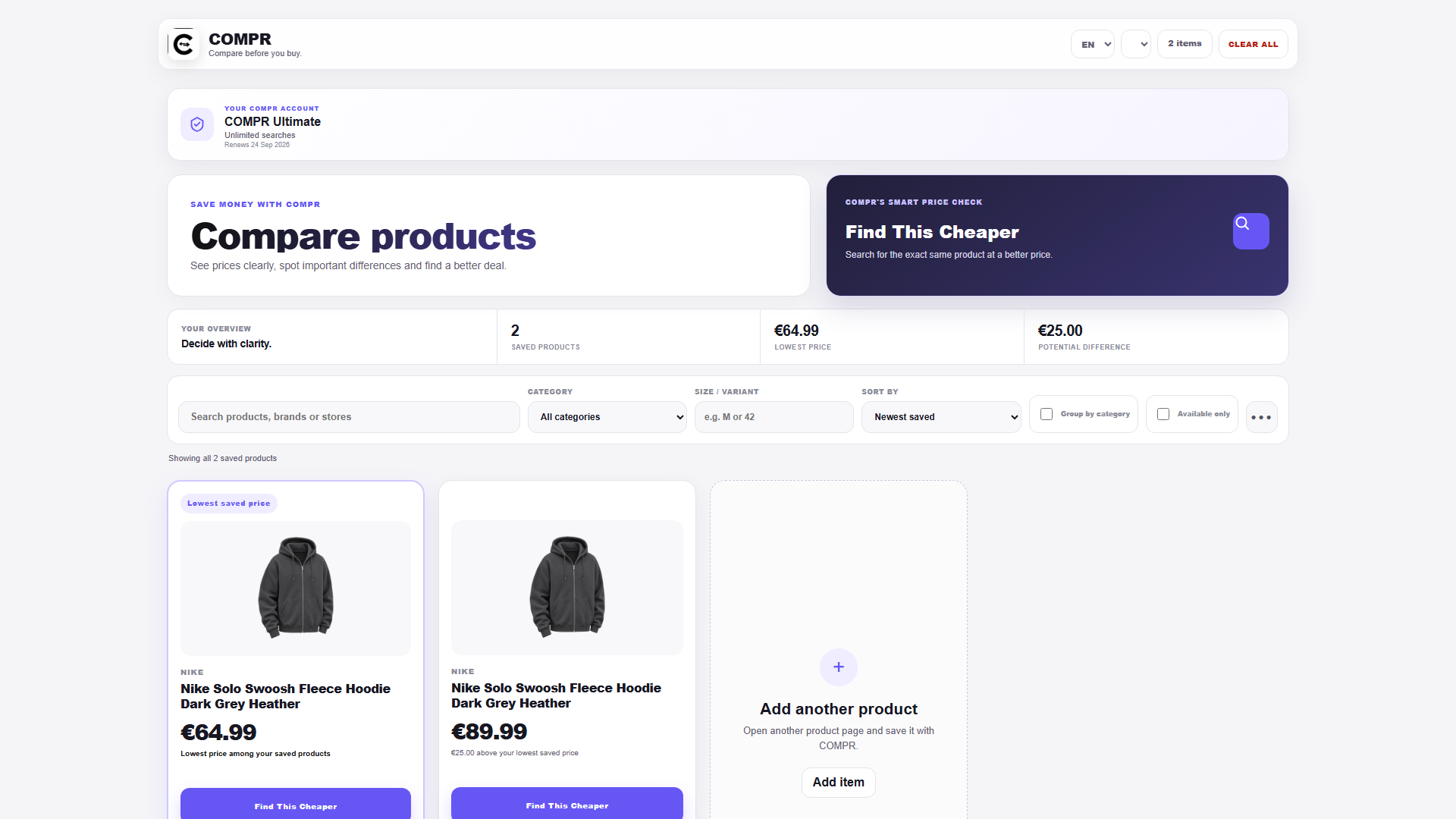
Task: Open the hoodie thumbnail priced €89.99
Action: (x=567, y=587)
